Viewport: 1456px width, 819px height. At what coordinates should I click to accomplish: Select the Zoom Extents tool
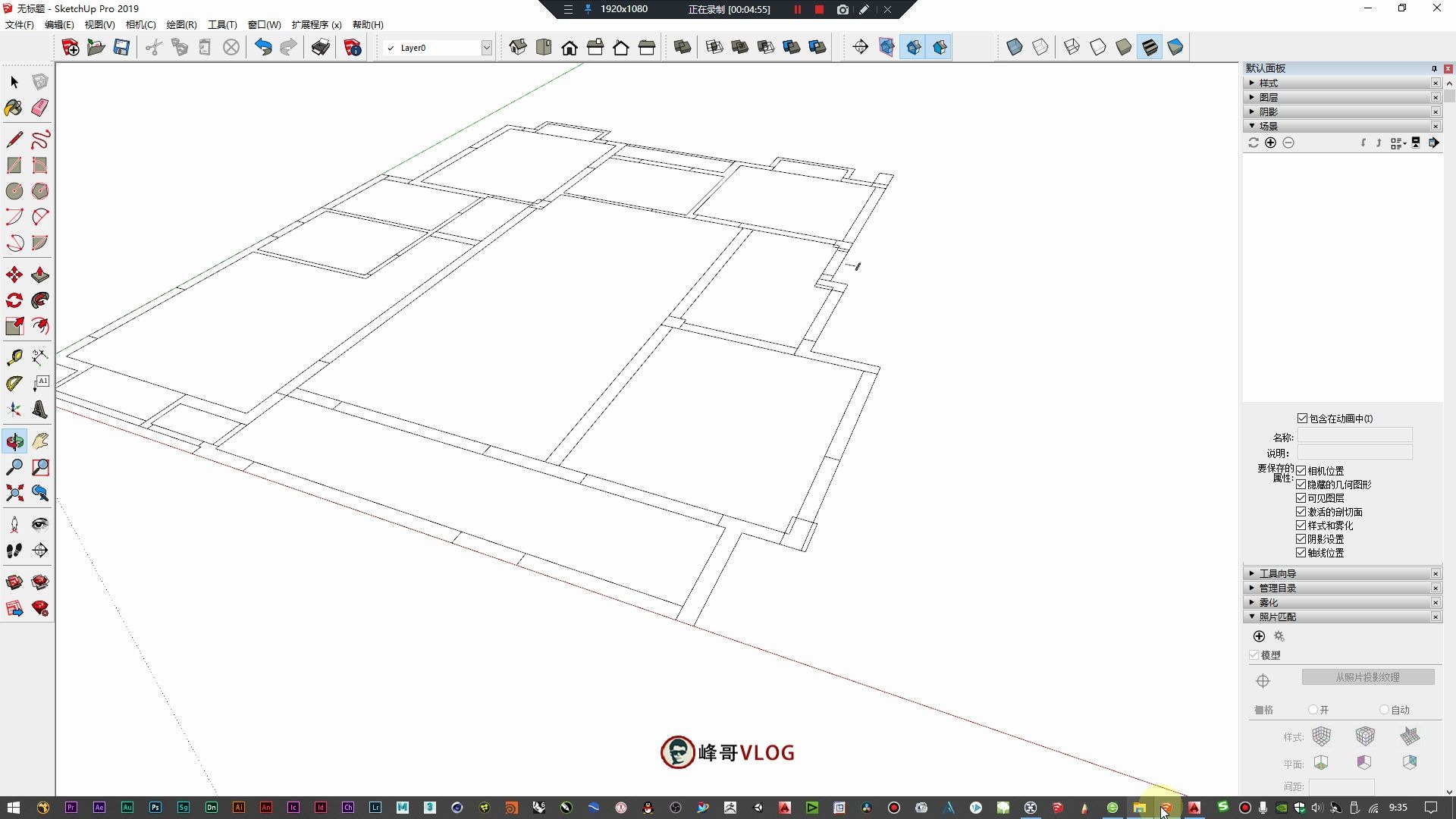coord(14,493)
